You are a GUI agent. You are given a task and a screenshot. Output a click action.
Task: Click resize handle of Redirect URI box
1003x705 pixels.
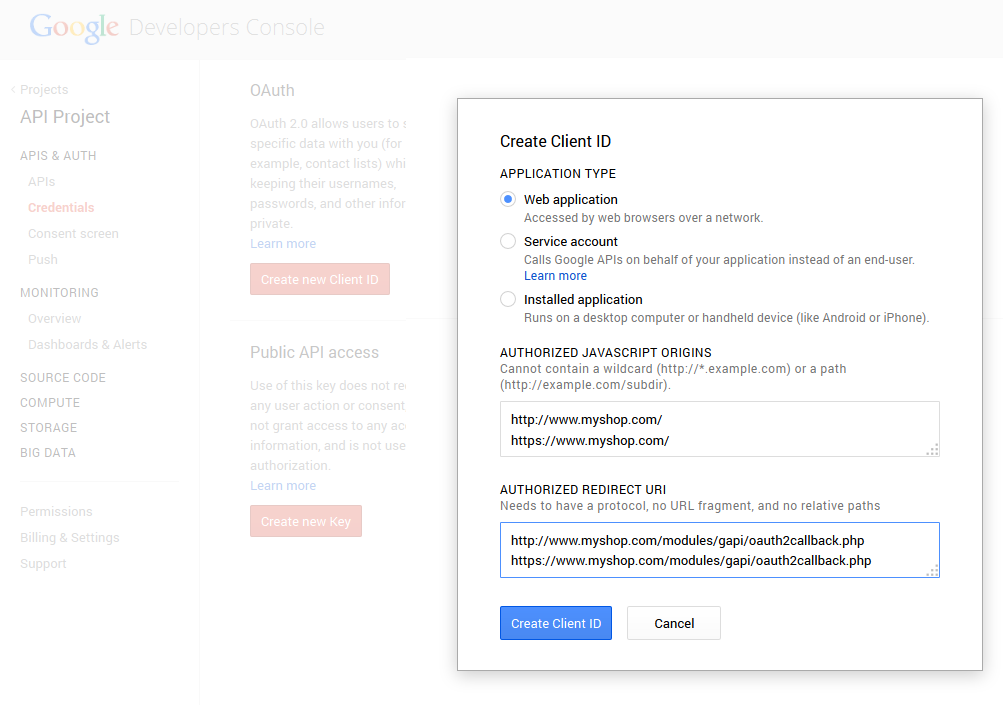[932, 571]
